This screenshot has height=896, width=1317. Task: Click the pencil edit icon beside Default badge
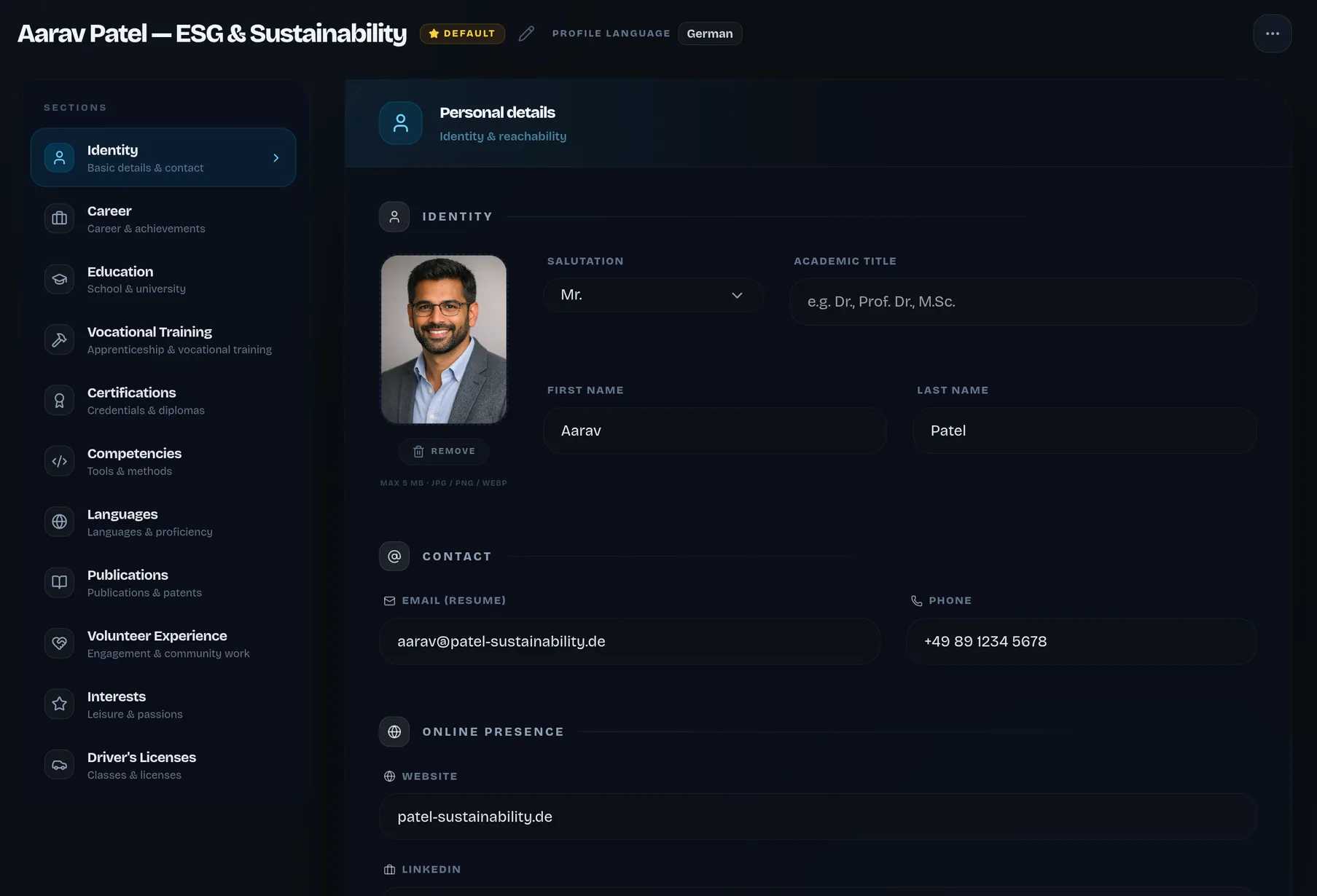pos(526,34)
